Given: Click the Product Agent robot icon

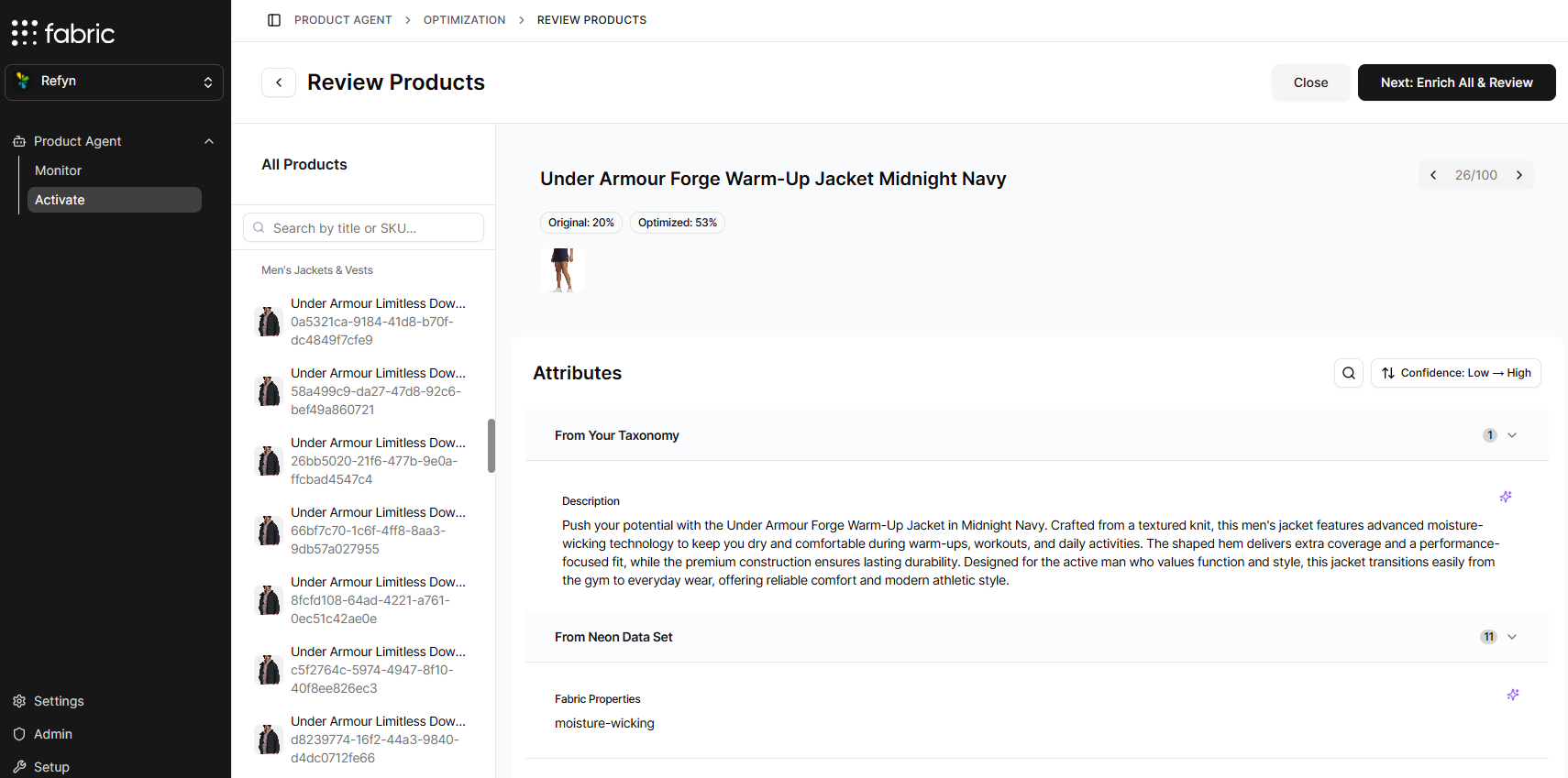Looking at the screenshot, I should pos(19,141).
